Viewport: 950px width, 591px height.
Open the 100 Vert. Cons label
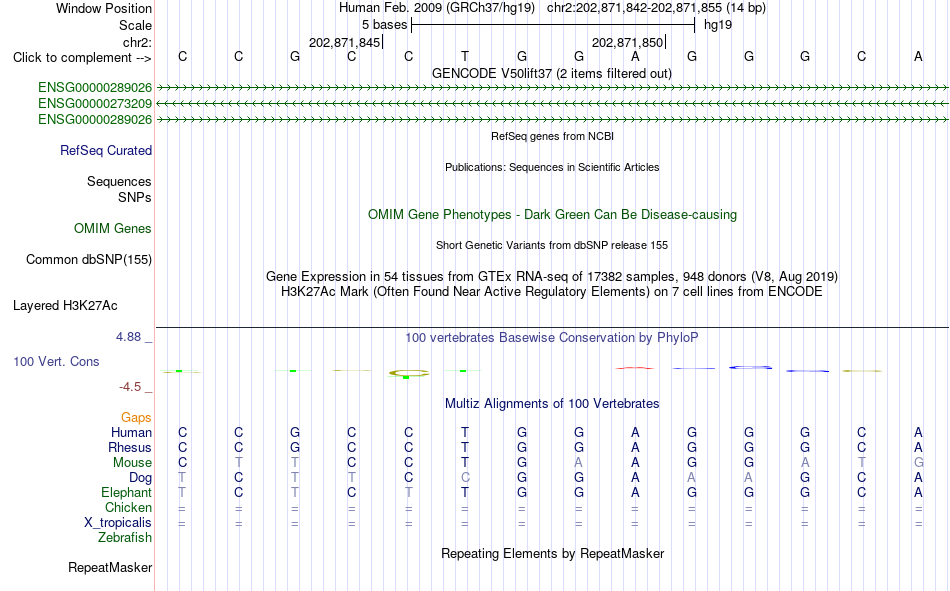point(56,361)
